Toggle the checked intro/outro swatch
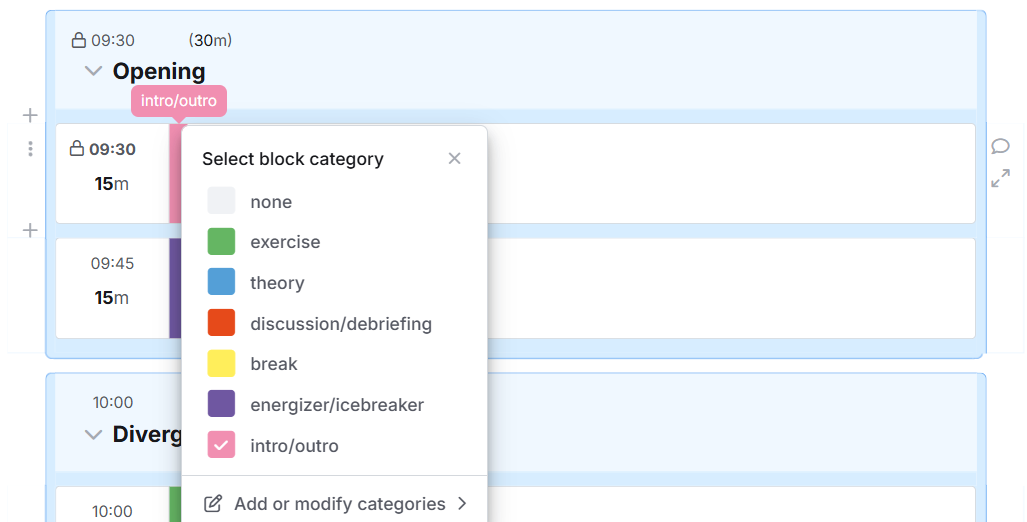1027x522 pixels. click(x=221, y=445)
